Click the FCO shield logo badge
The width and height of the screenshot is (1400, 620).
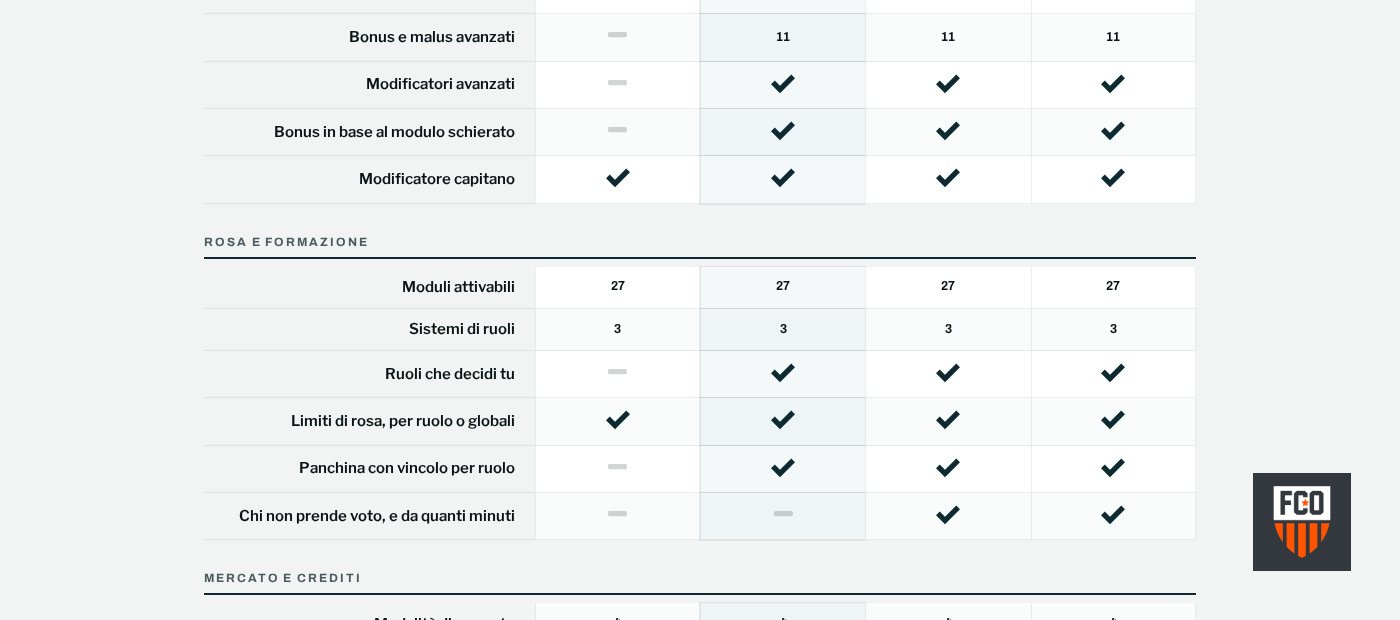(x=1302, y=522)
